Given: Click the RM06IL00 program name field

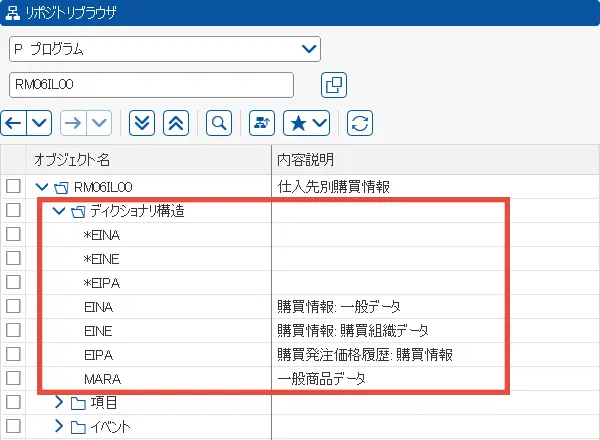Looking at the screenshot, I should click(x=150, y=85).
